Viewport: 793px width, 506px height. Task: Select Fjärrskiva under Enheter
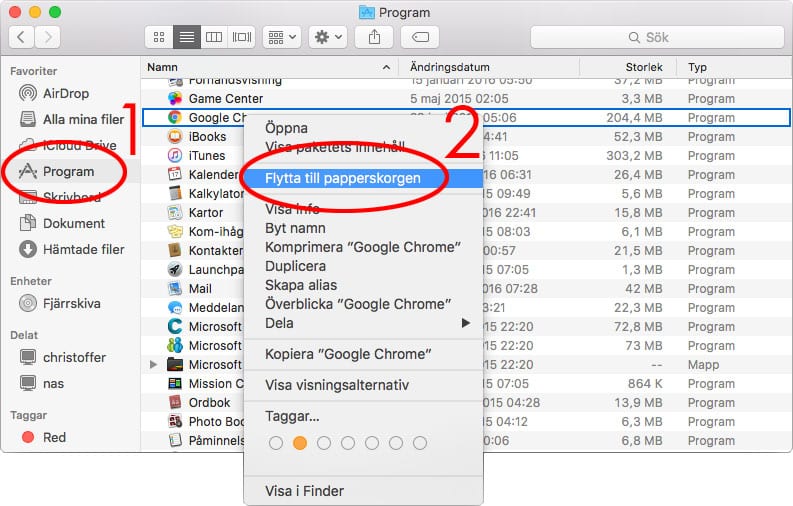click(x=60, y=303)
